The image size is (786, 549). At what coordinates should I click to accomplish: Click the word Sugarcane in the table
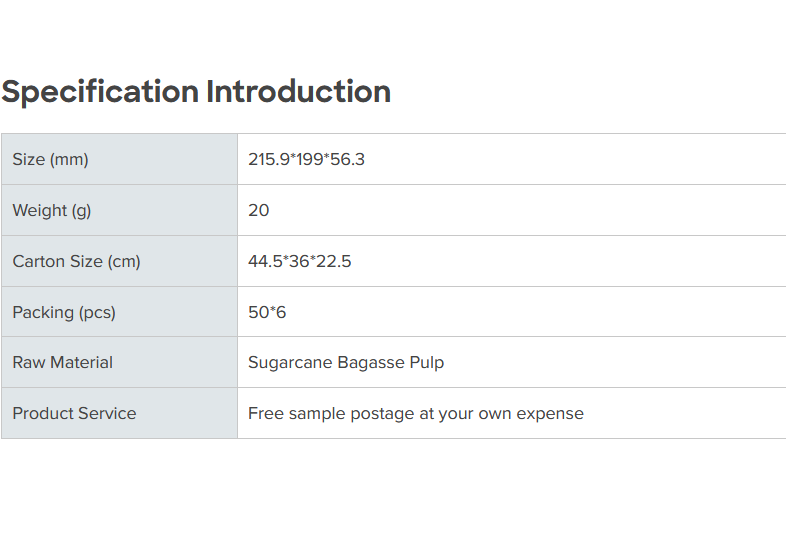pyautogui.click(x=290, y=363)
